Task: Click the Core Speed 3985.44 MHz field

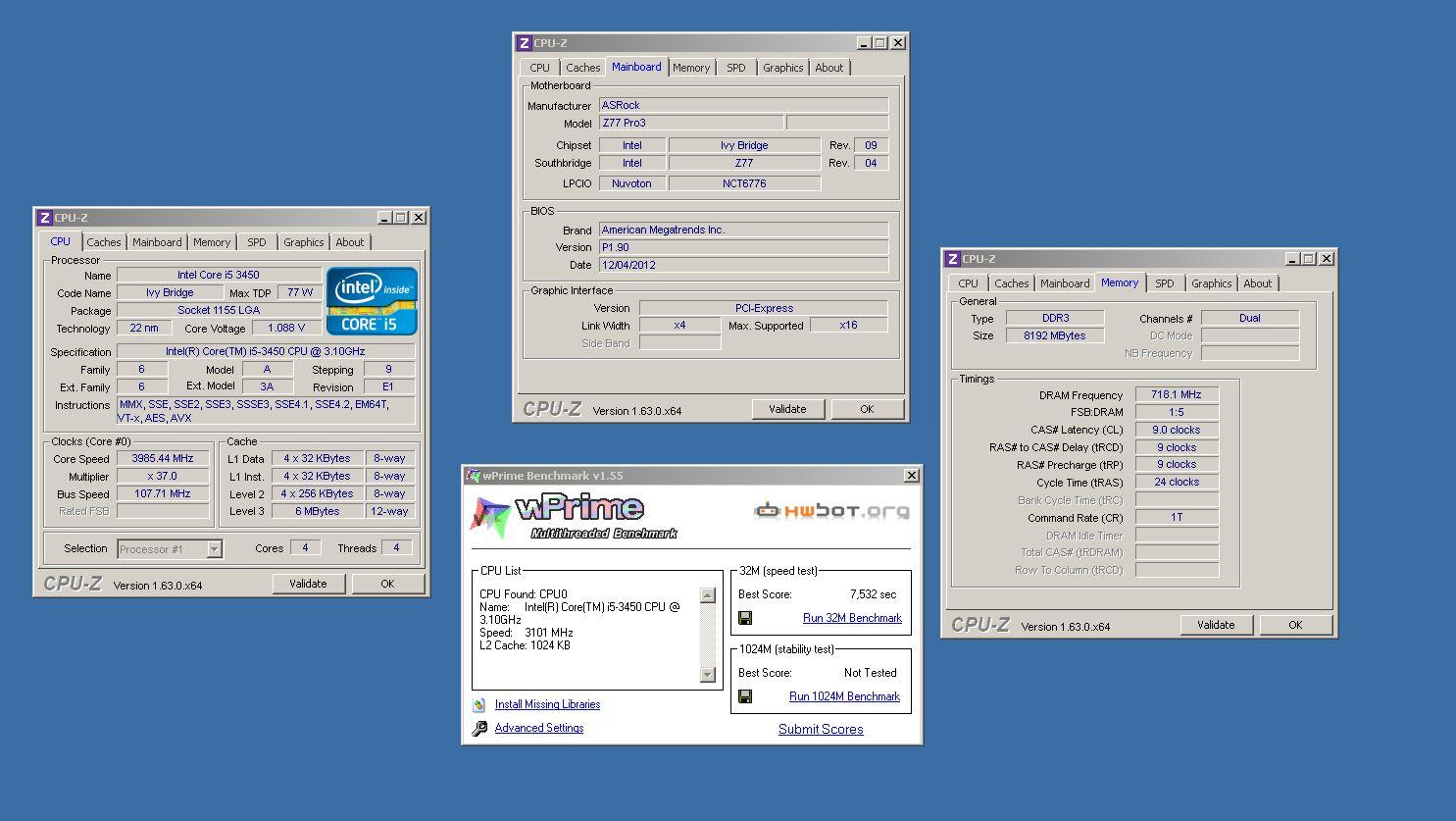Action: (163, 458)
